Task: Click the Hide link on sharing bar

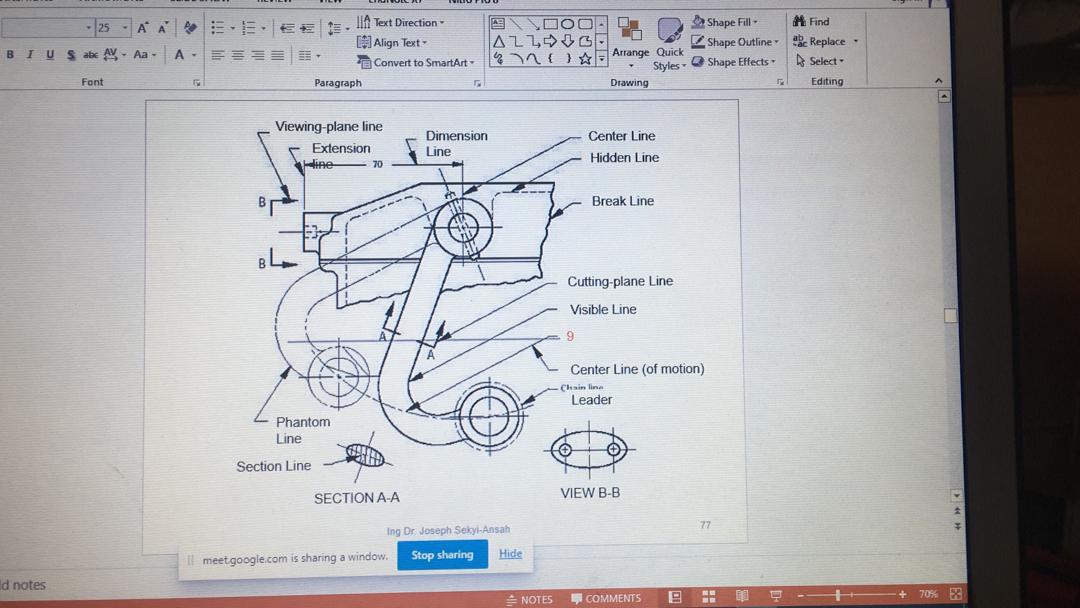Action: tap(510, 554)
